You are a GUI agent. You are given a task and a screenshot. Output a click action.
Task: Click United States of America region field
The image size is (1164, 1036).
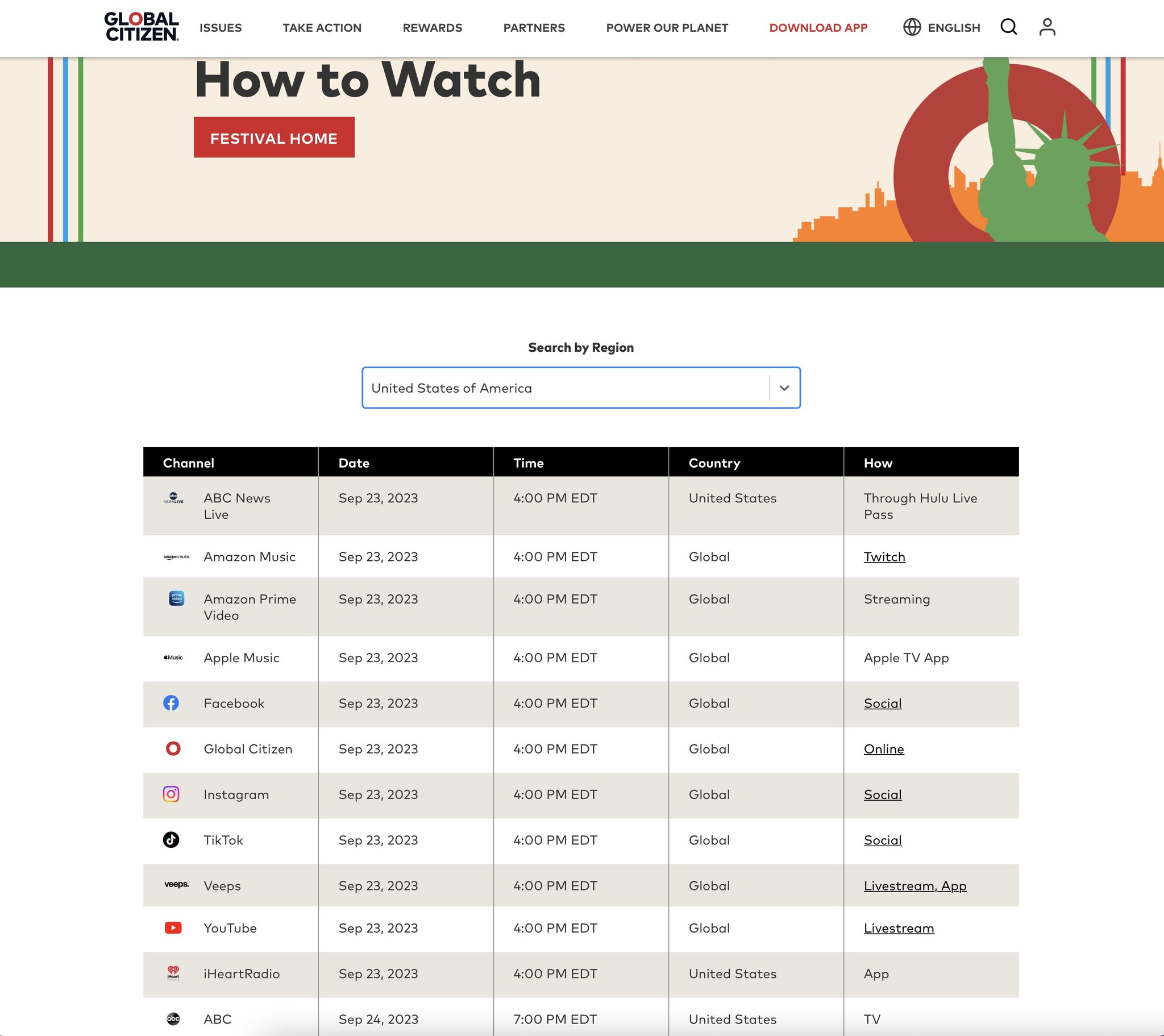[564, 388]
